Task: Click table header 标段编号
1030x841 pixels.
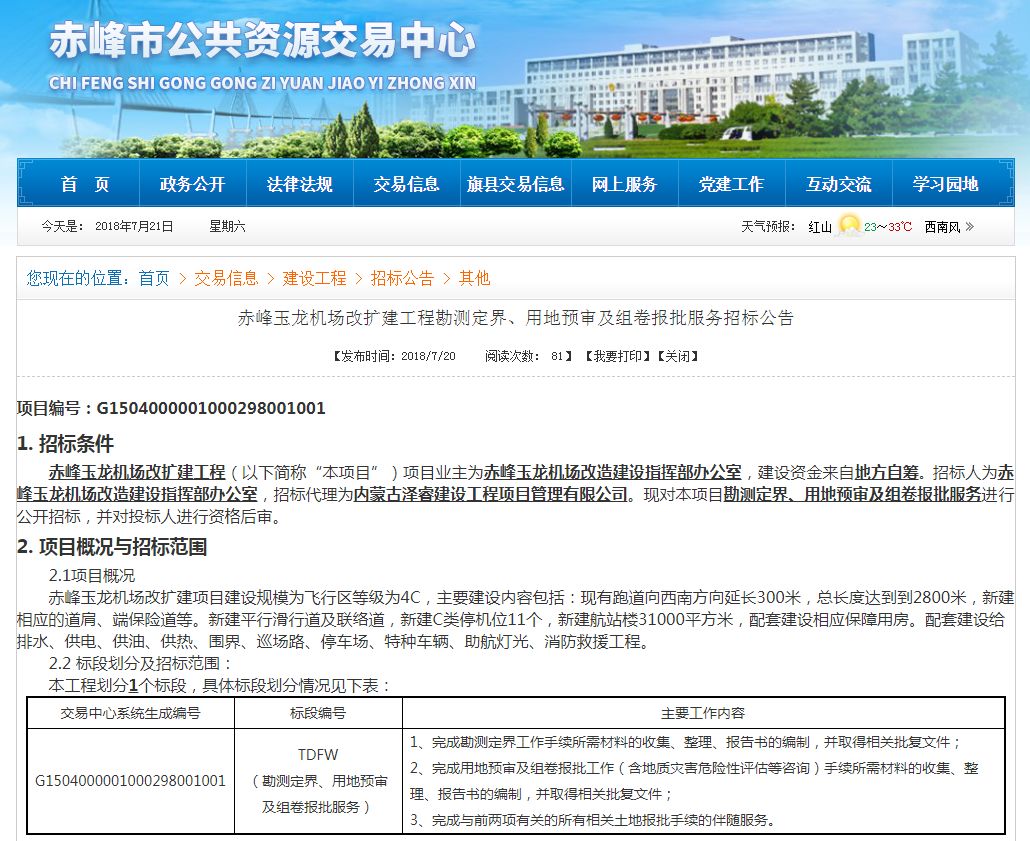Action: point(318,713)
